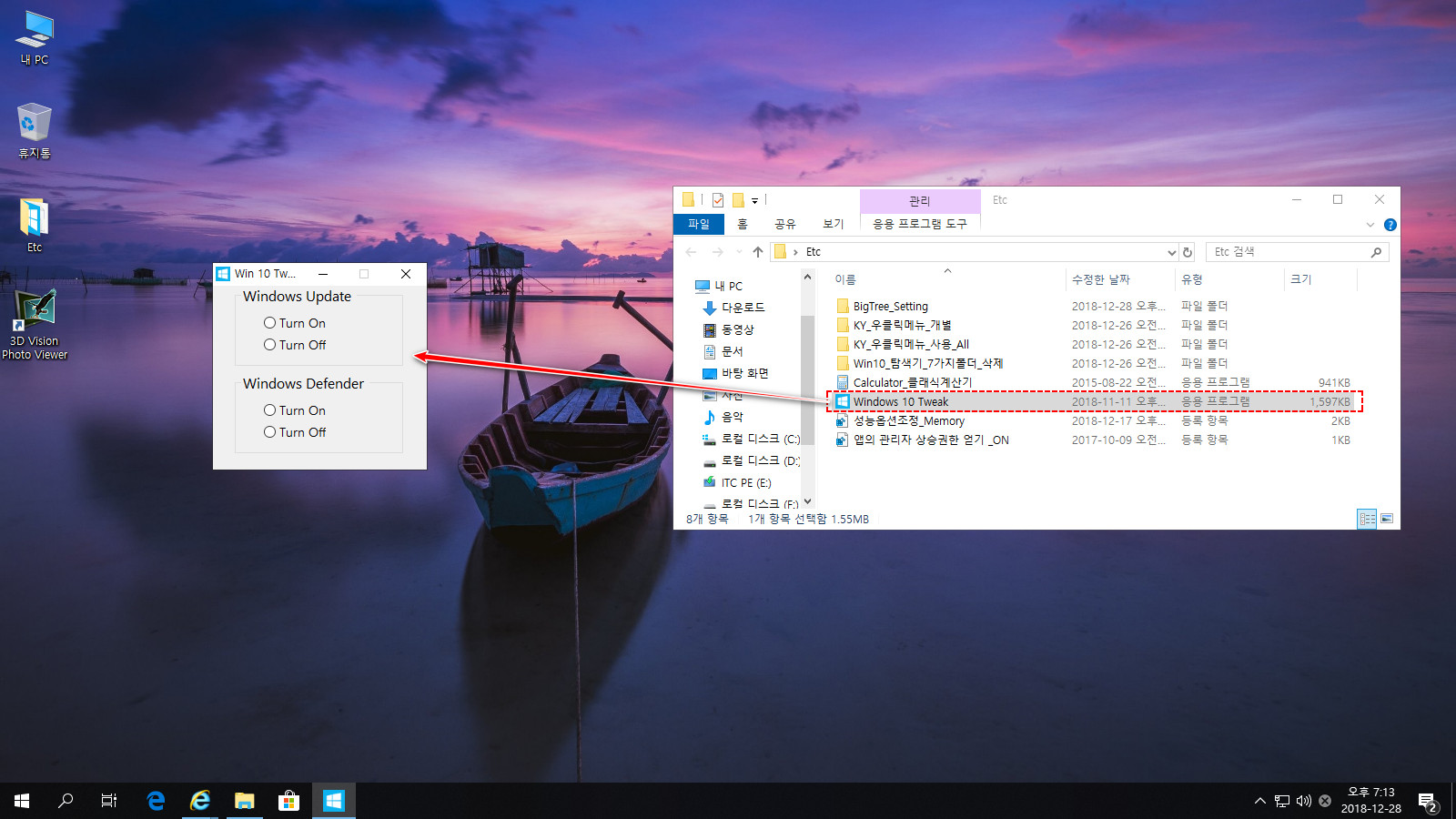Select Turn Off under Windows Update

tap(295, 345)
